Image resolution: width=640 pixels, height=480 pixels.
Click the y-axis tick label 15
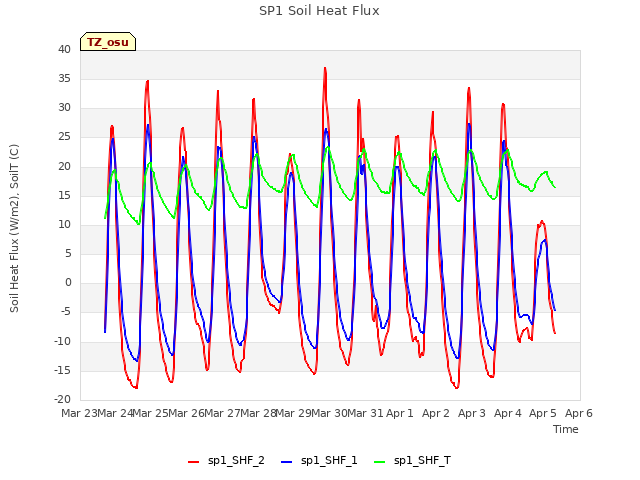(64, 195)
